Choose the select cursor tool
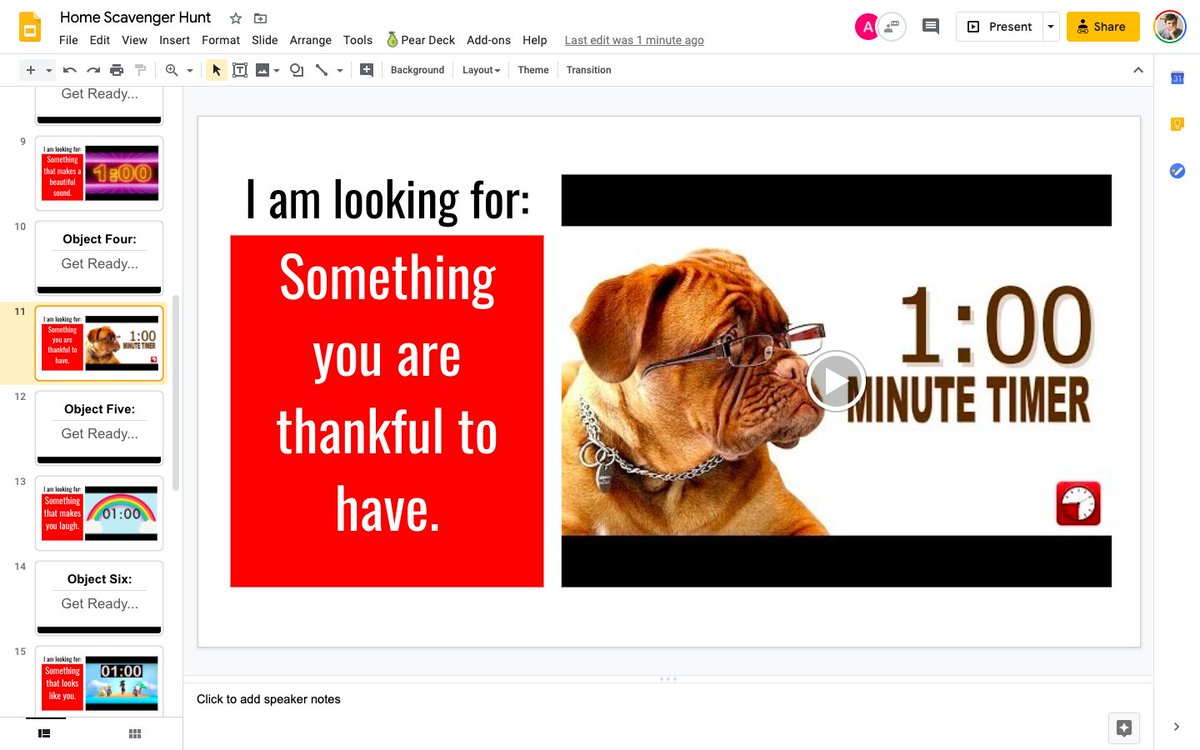 (x=217, y=70)
